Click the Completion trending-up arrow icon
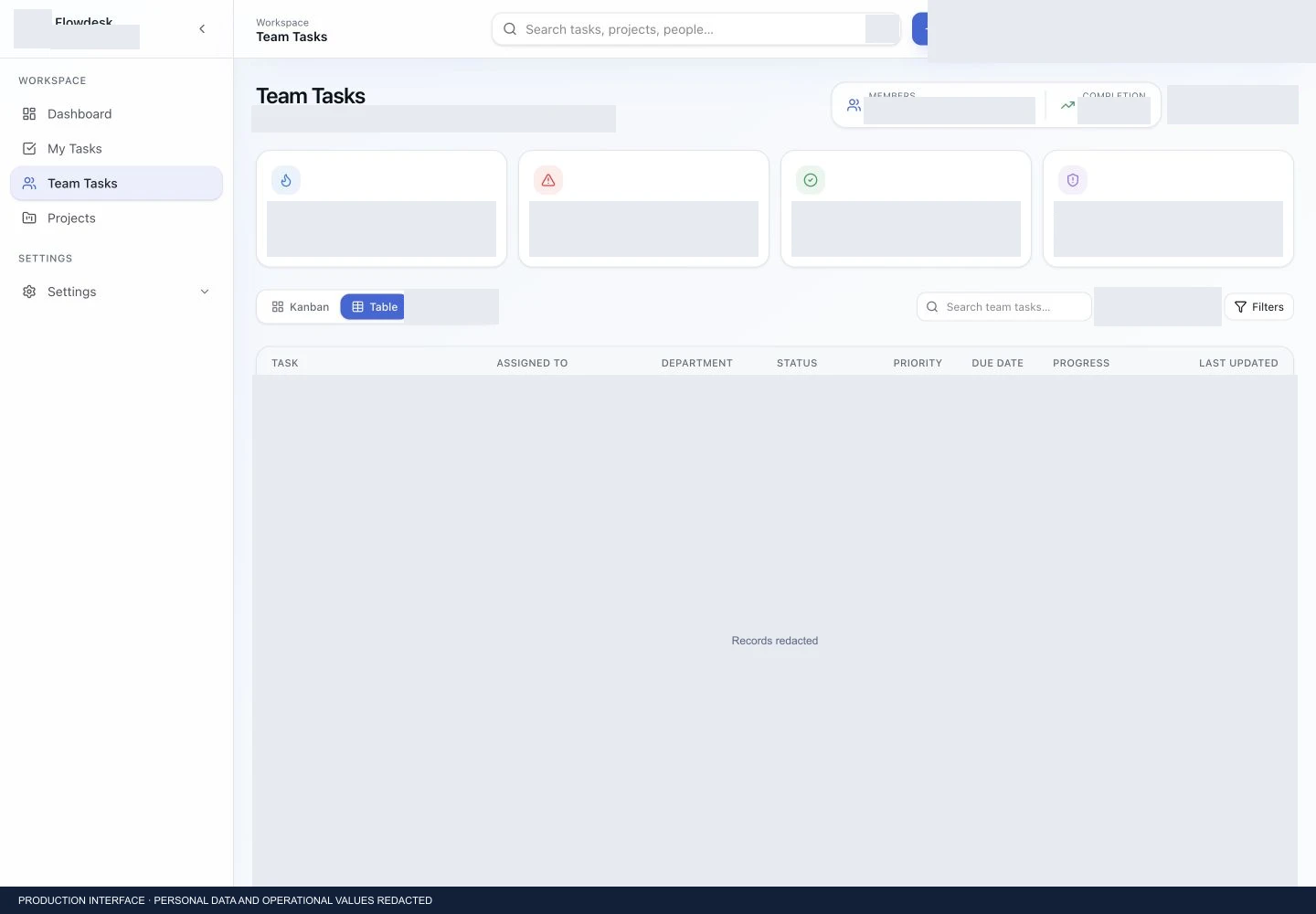The image size is (1316, 914). pyautogui.click(x=1067, y=106)
